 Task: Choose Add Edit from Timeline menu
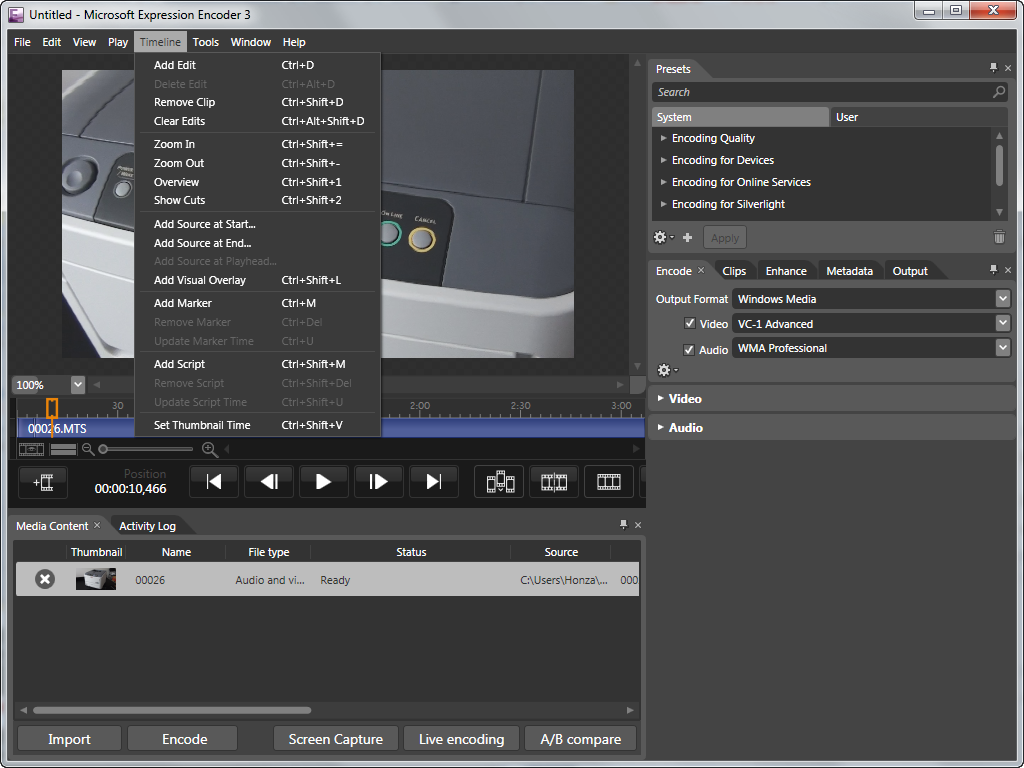coord(257,65)
